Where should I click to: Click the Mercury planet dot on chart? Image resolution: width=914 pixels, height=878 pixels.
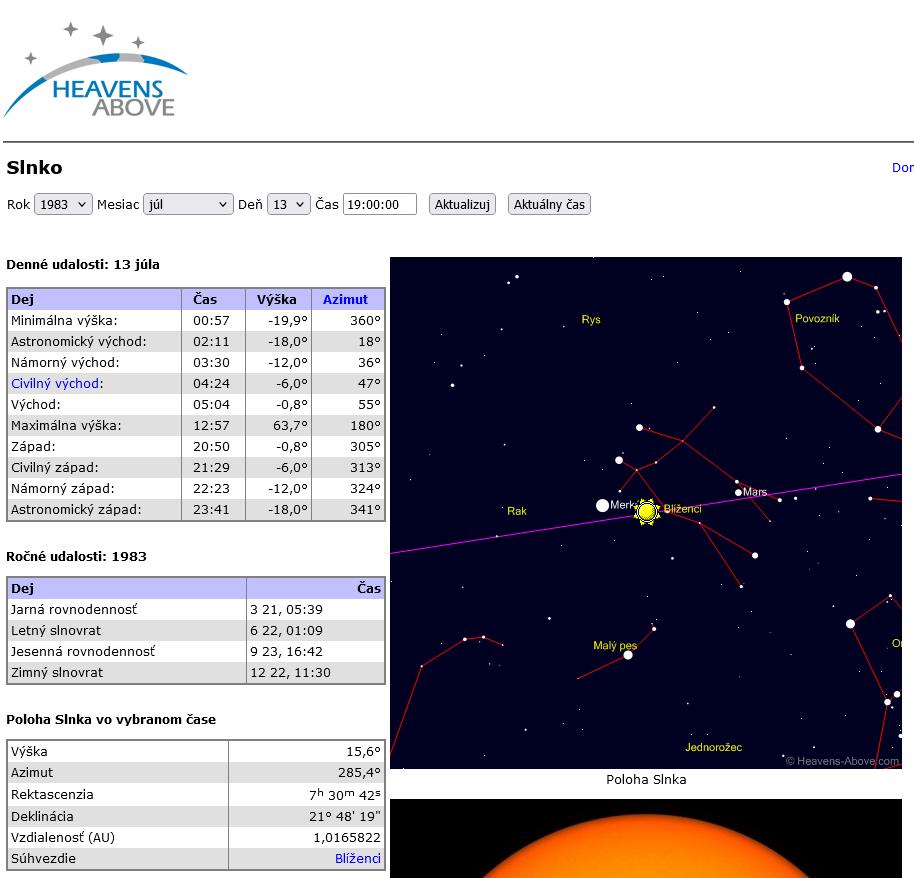pos(602,506)
